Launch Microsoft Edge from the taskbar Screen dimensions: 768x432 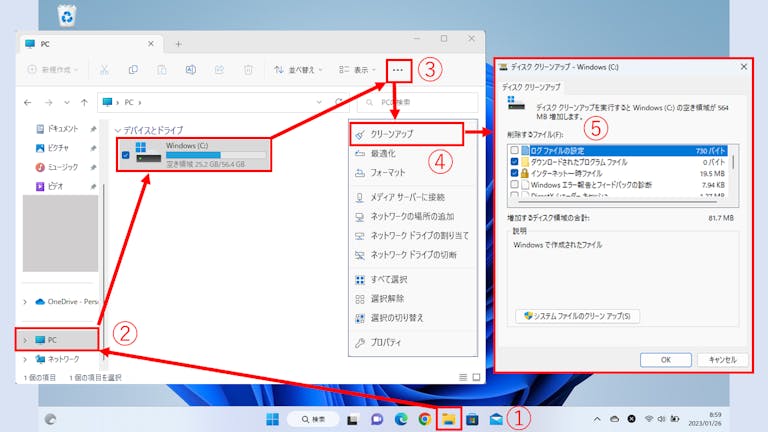pos(401,419)
